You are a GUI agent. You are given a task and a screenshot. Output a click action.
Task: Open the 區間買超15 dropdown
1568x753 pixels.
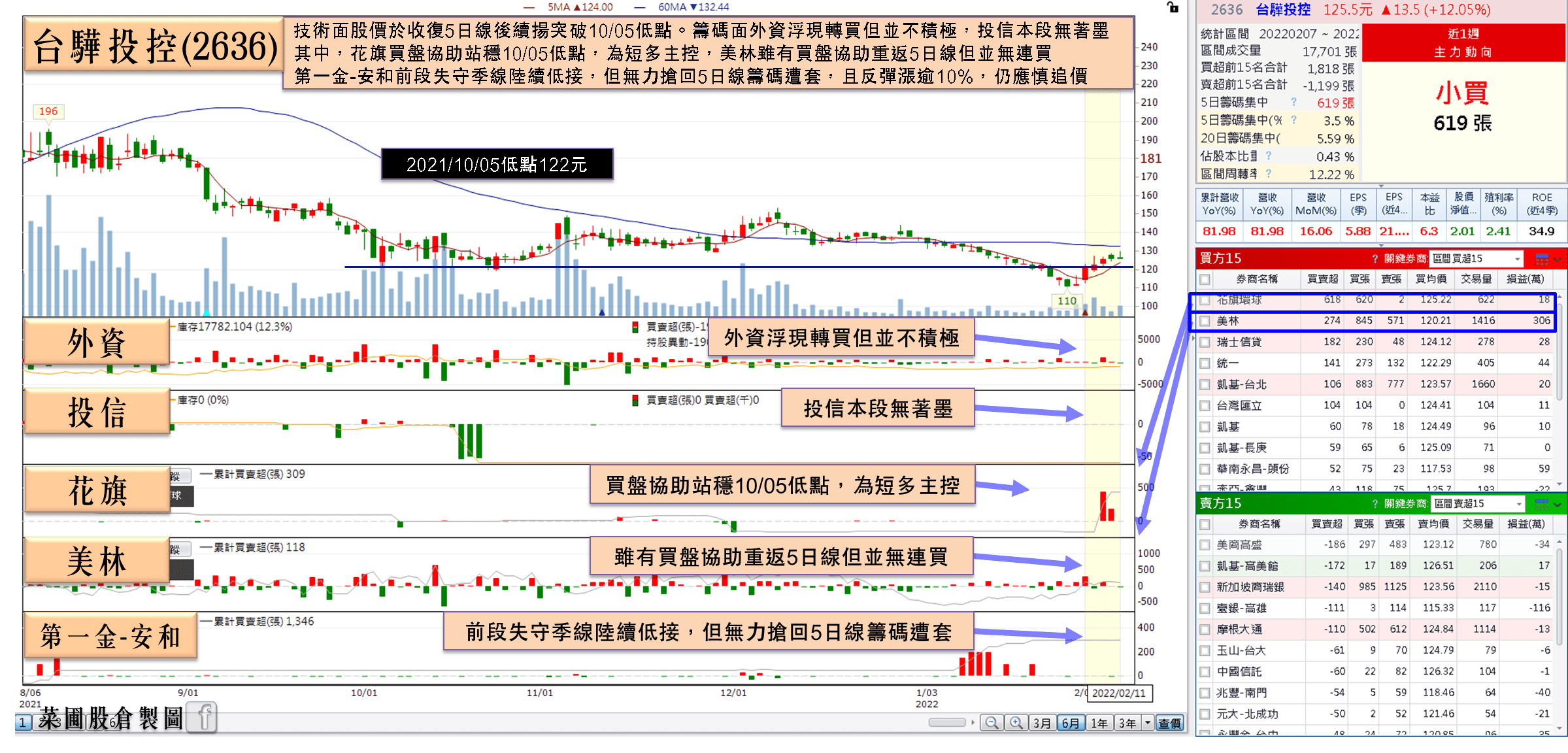tap(1476, 259)
